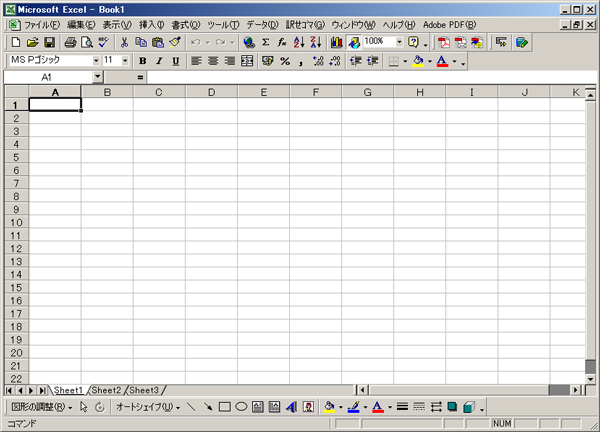Open the zoom 100% dropdown
600x432 pixels.
point(399,42)
